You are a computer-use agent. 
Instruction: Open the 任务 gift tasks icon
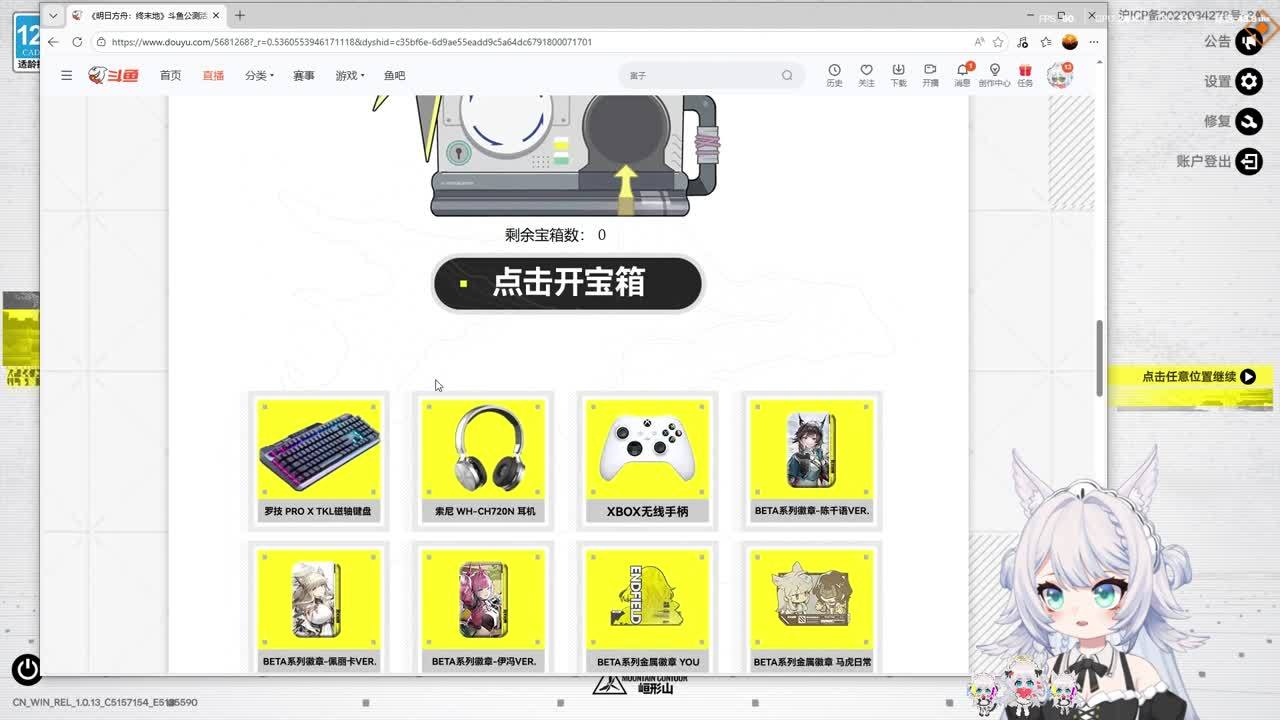pyautogui.click(x=1025, y=74)
